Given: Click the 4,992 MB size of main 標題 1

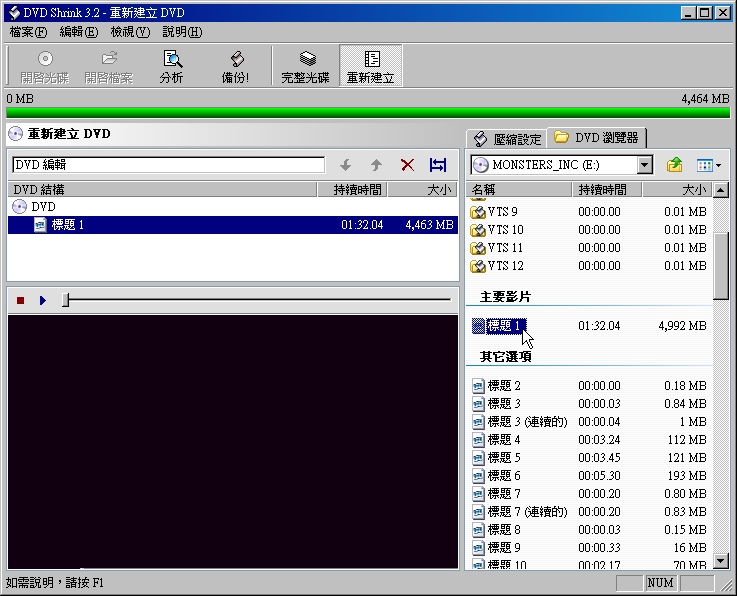Looking at the screenshot, I should [682, 326].
